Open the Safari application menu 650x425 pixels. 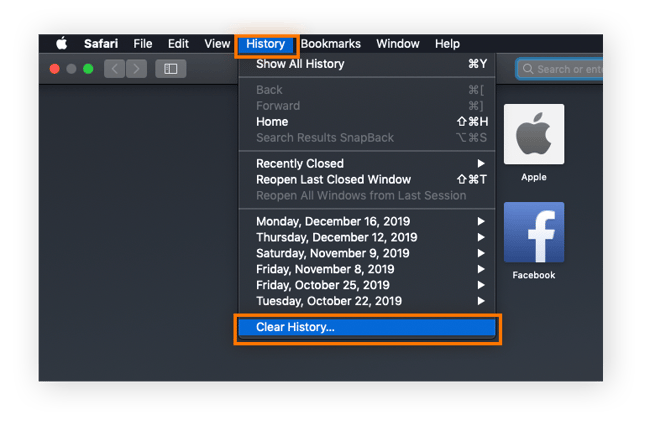pos(101,44)
